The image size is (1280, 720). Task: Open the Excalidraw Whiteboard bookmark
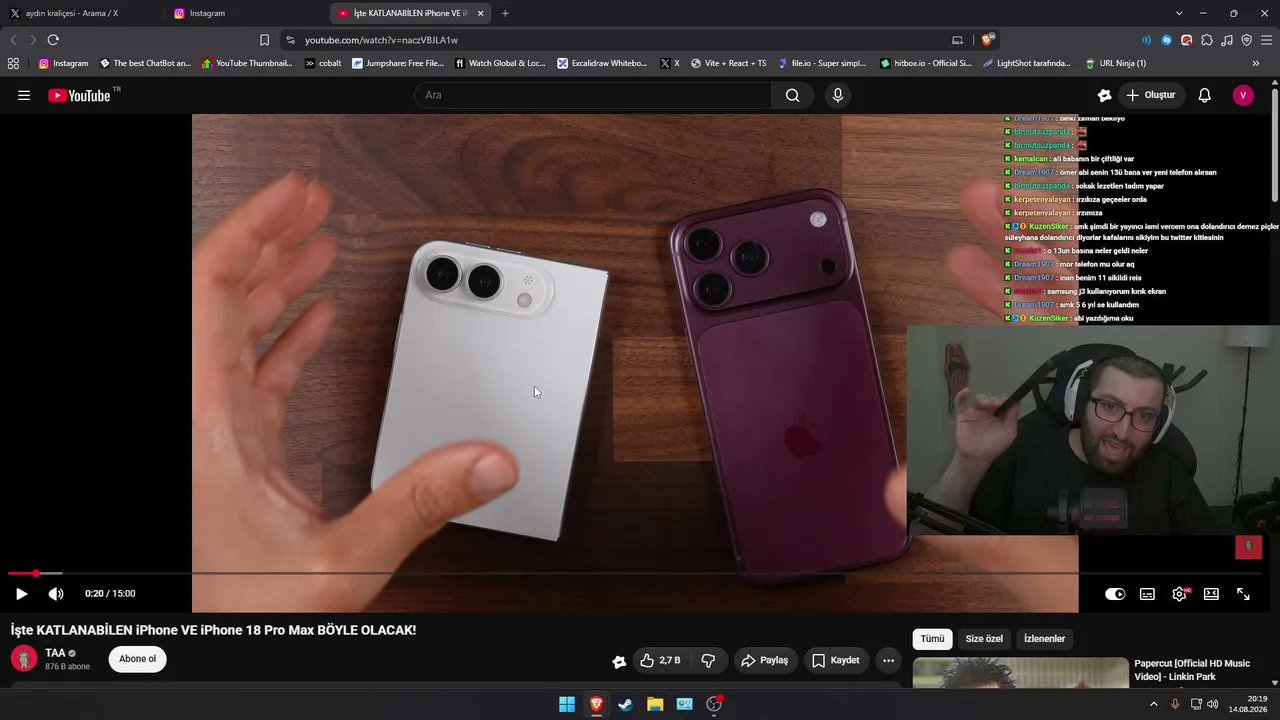(x=602, y=63)
